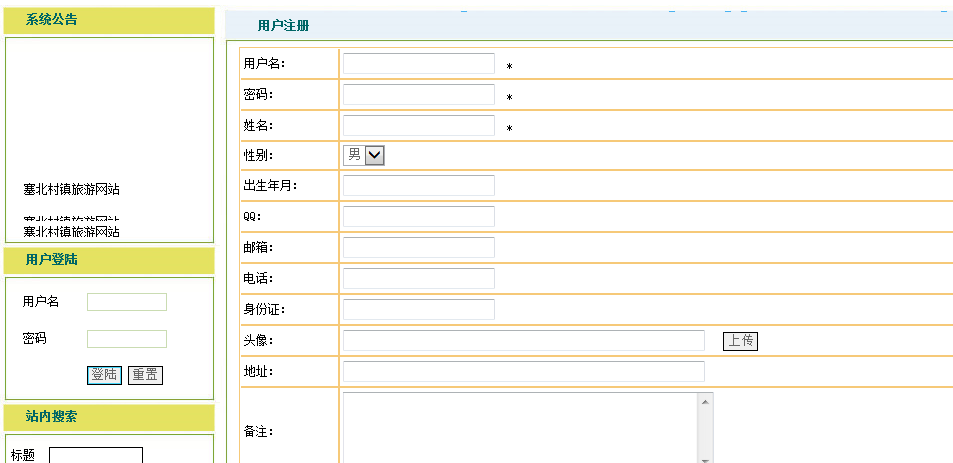The height and width of the screenshot is (463, 953).
Task: Click the 标题 field under 站内搜索
Action: 96,456
